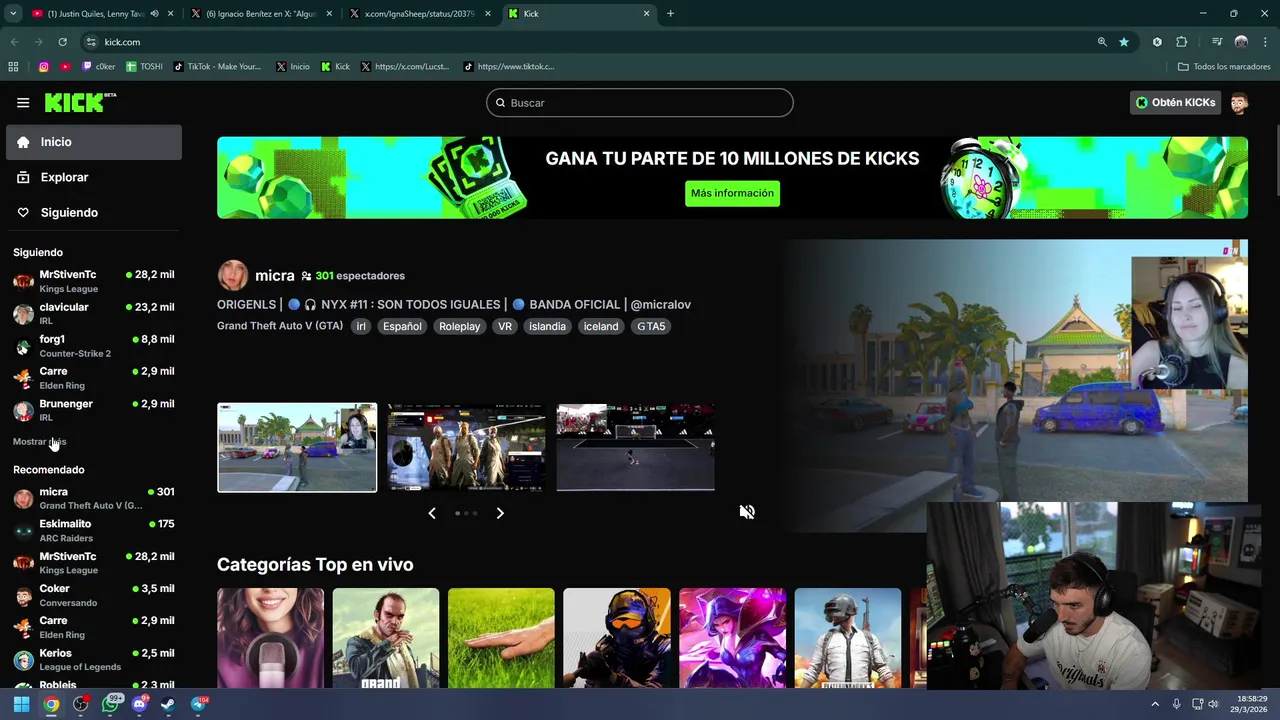
Task: Select the Español tag
Action: pos(402,326)
